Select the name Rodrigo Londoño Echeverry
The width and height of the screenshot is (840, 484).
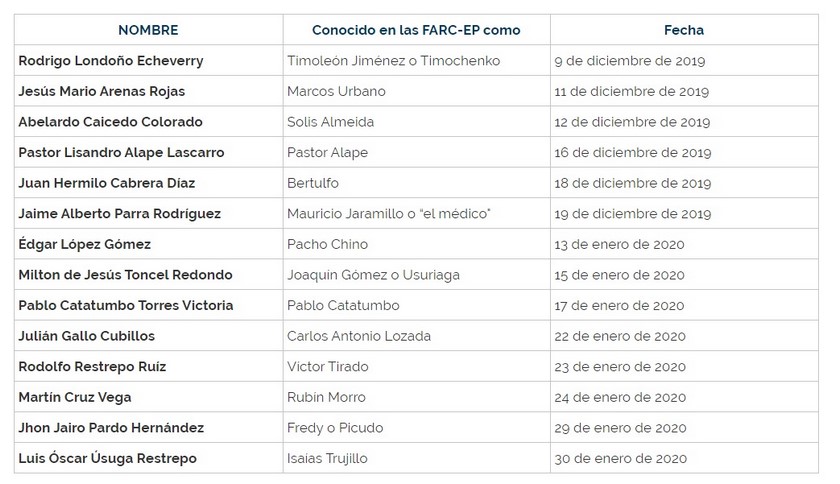pyautogui.click(x=111, y=61)
